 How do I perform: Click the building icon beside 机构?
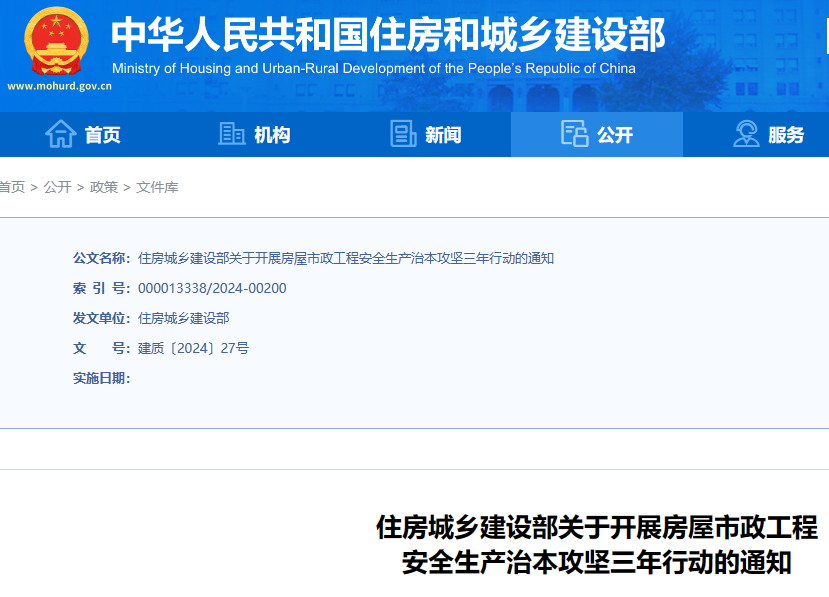tap(232, 134)
